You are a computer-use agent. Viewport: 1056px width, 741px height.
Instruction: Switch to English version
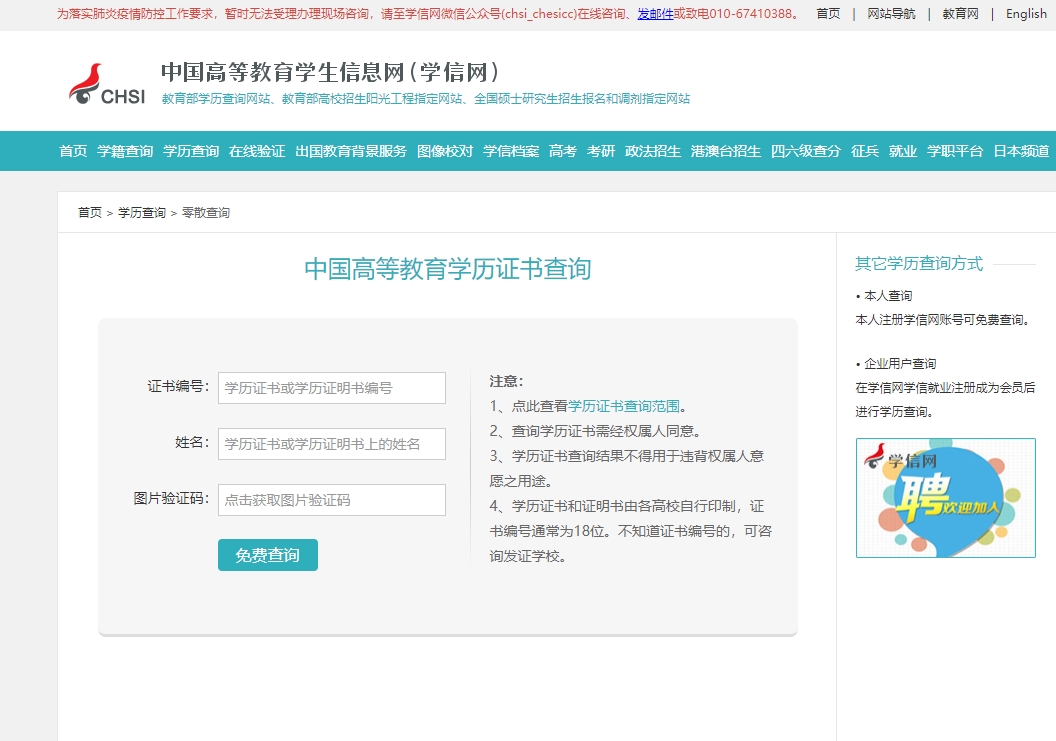[x=1026, y=13]
